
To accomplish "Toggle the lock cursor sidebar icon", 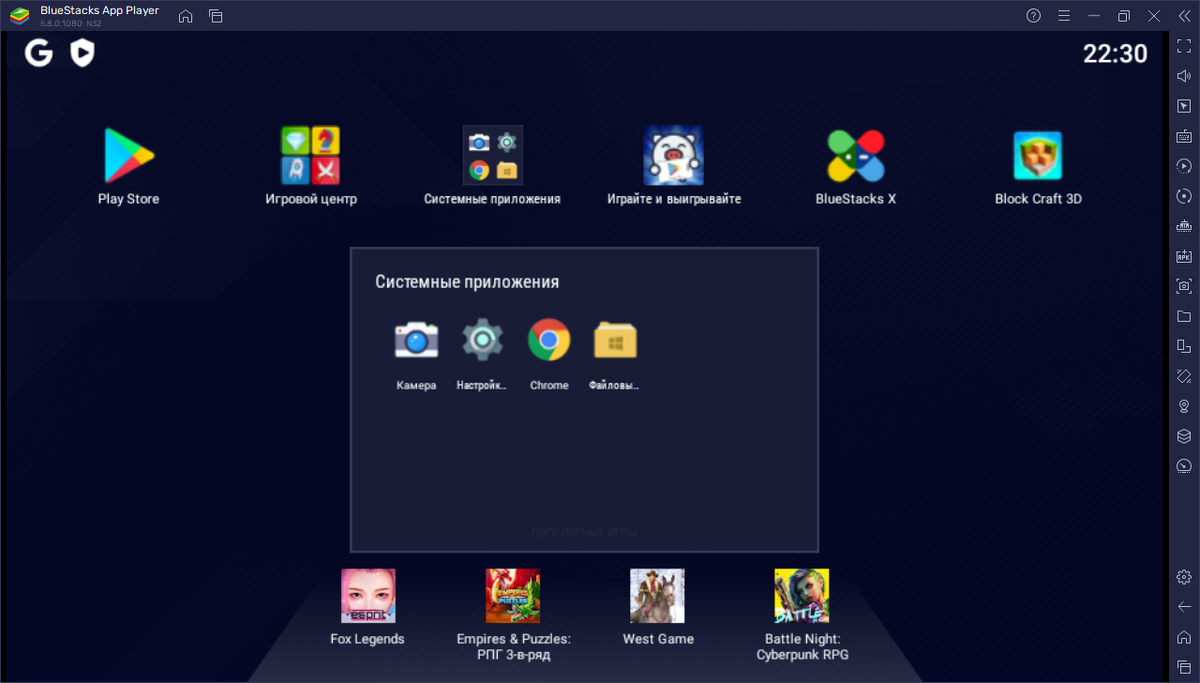I will pyautogui.click(x=1184, y=106).
